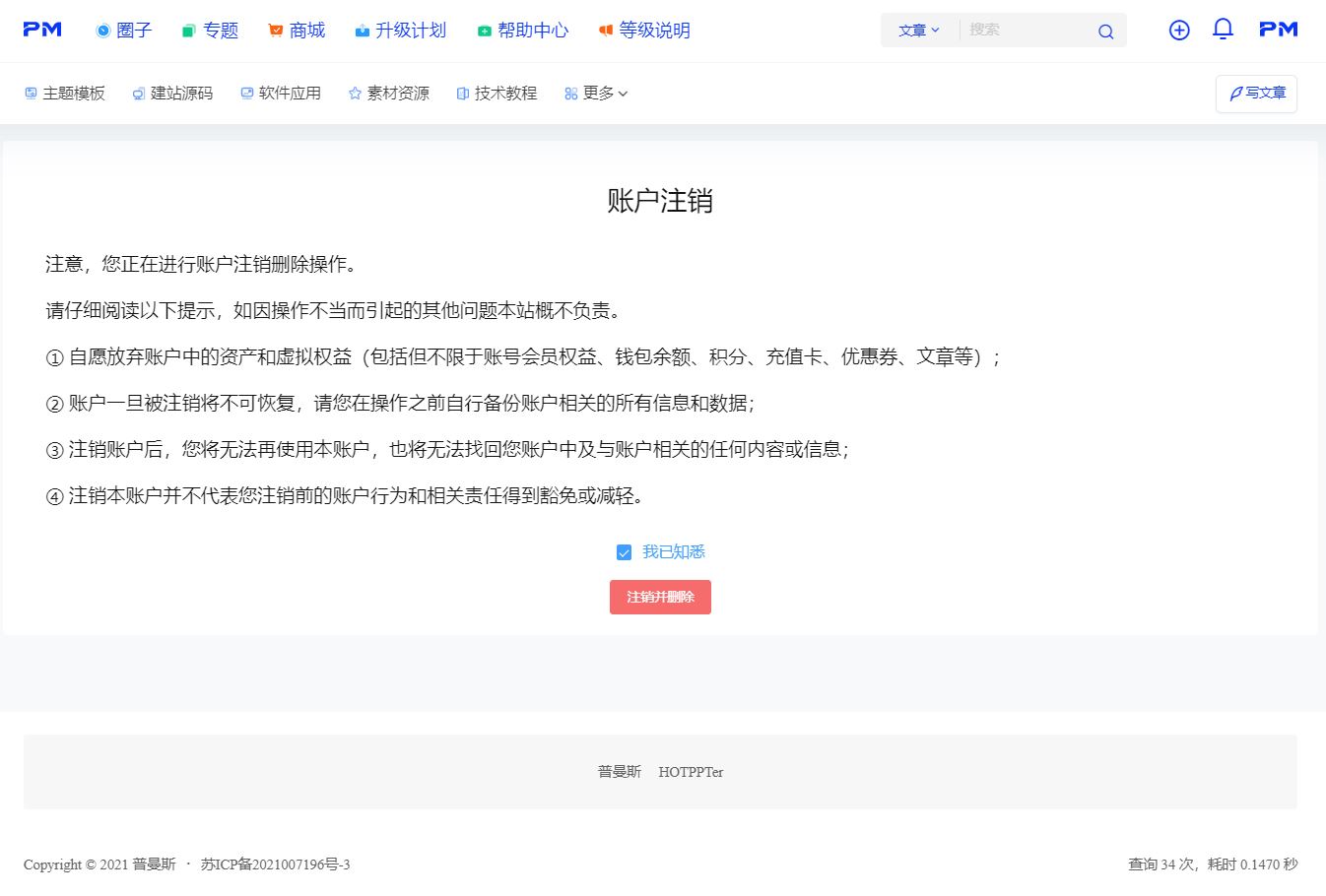Click the 圈子 nav icon

click(x=103, y=31)
